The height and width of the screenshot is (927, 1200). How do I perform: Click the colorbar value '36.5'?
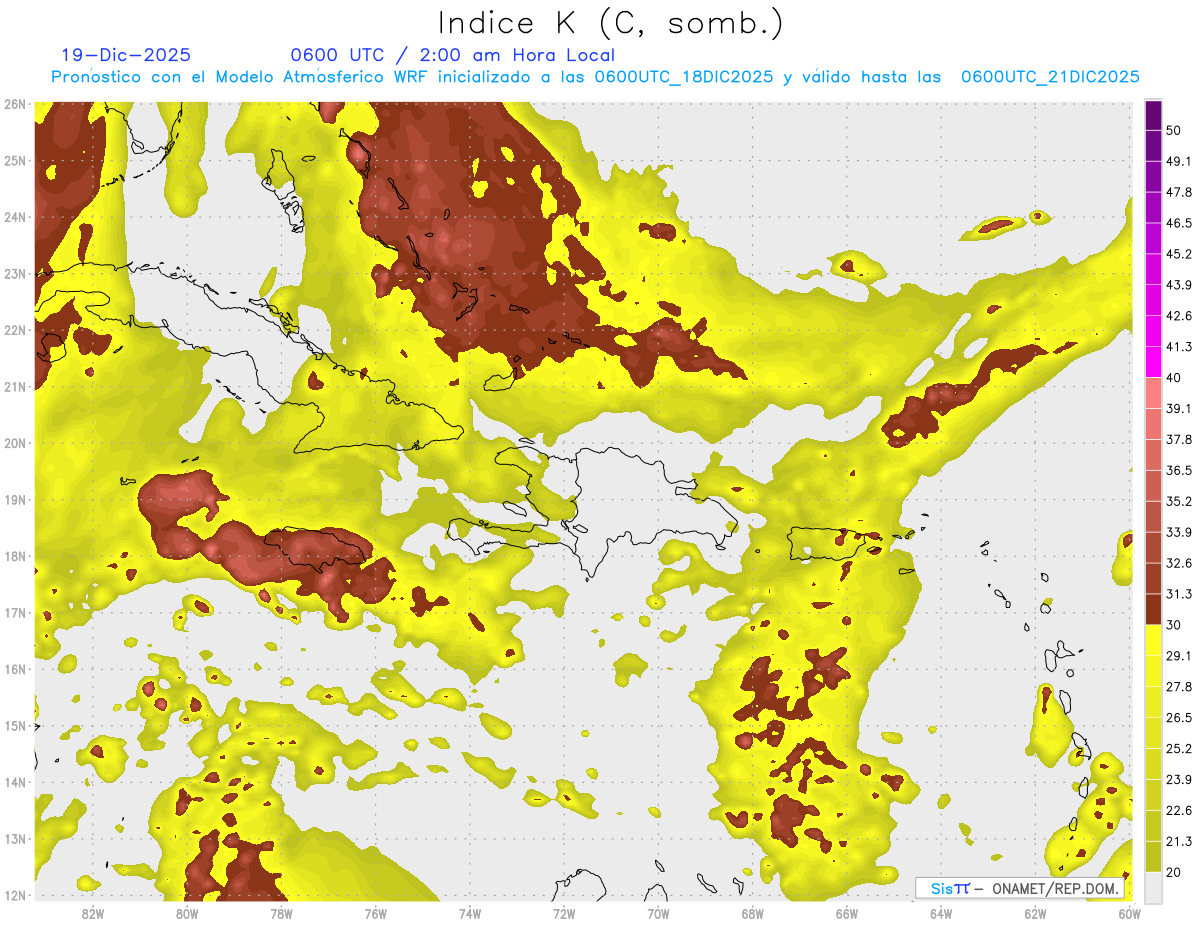[1179, 470]
